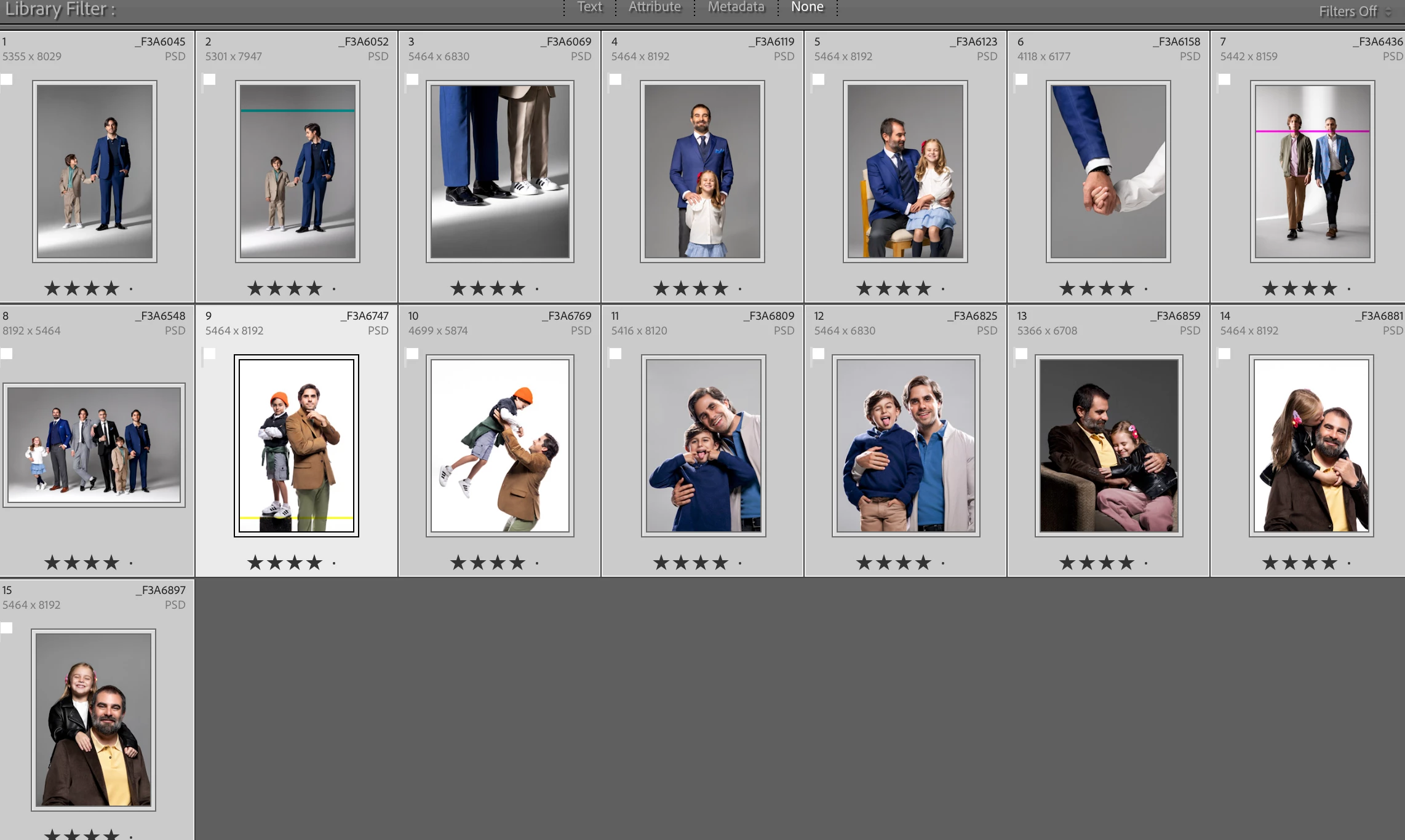Click the flag icon on _F3A6897 cell
The height and width of the screenshot is (840, 1405).
7,628
